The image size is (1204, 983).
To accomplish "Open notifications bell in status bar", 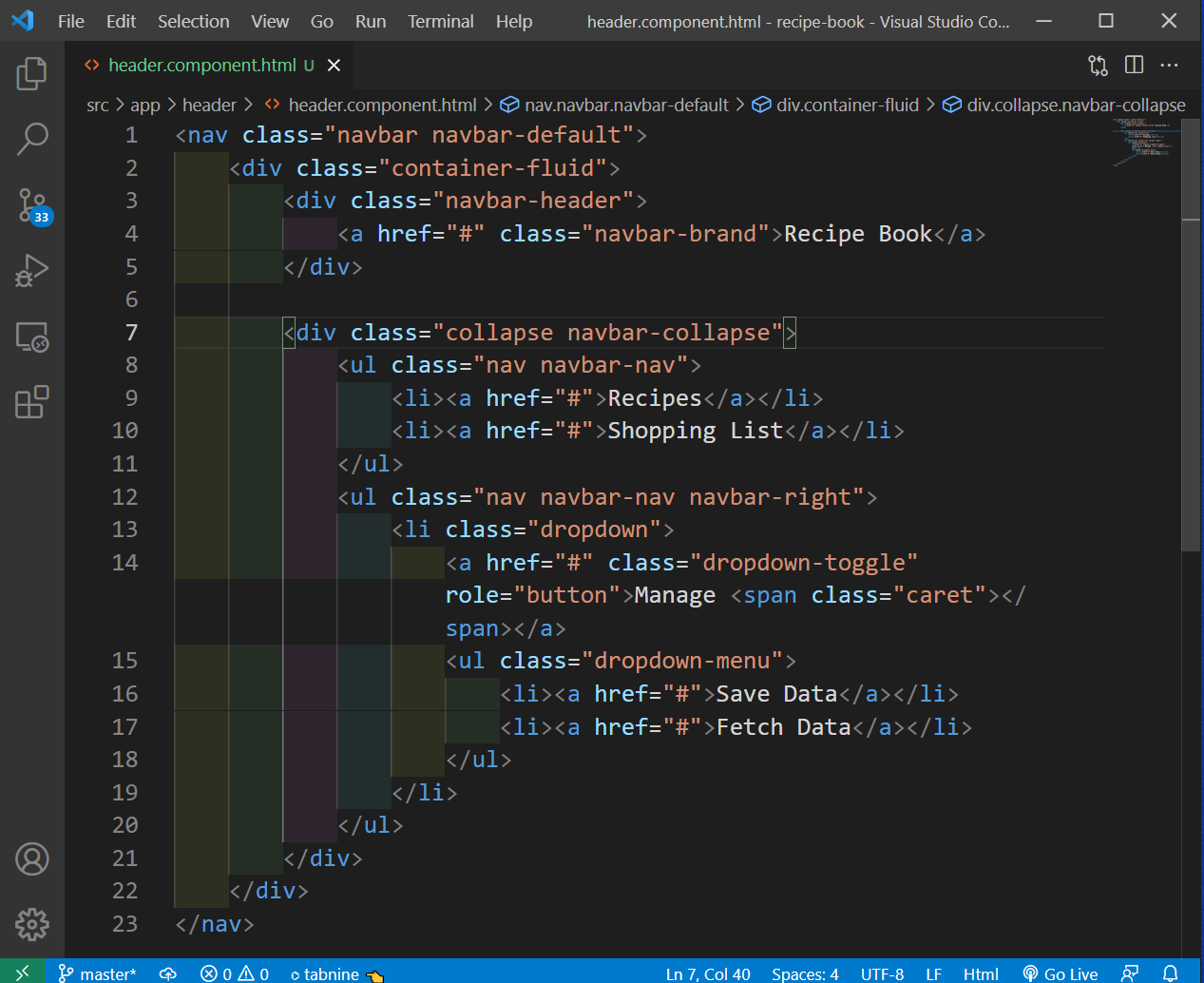I will click(1171, 973).
